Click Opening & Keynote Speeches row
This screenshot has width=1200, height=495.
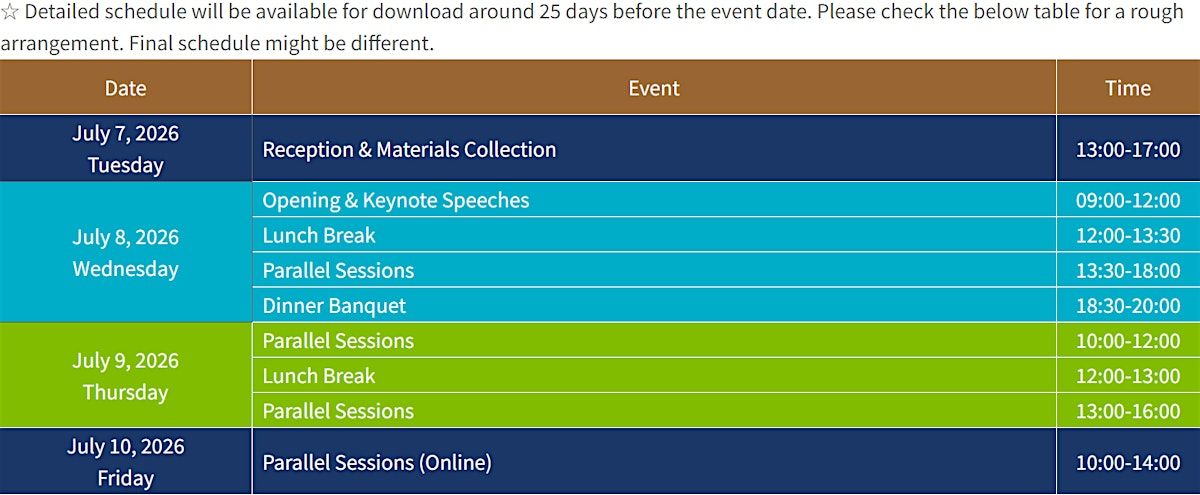[395, 200]
